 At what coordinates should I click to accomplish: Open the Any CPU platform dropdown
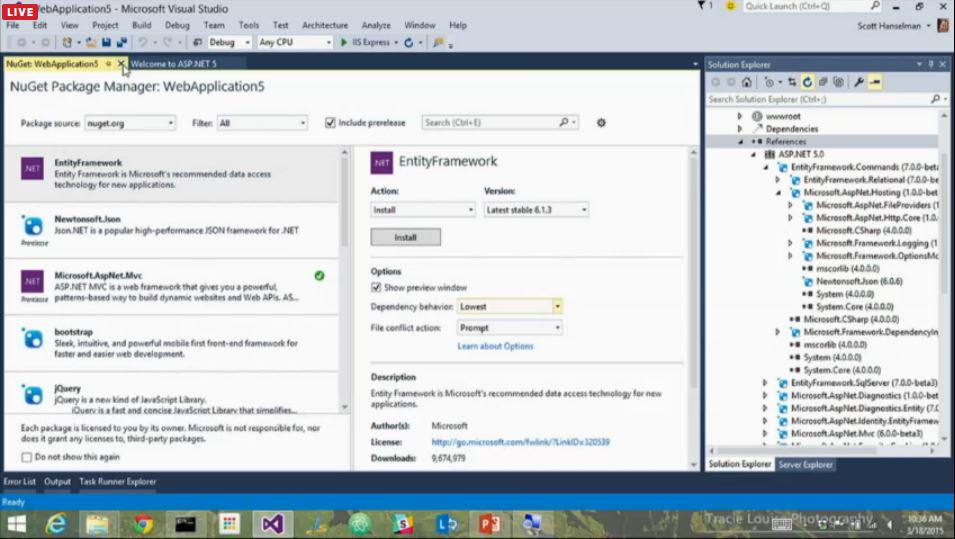(x=295, y=43)
